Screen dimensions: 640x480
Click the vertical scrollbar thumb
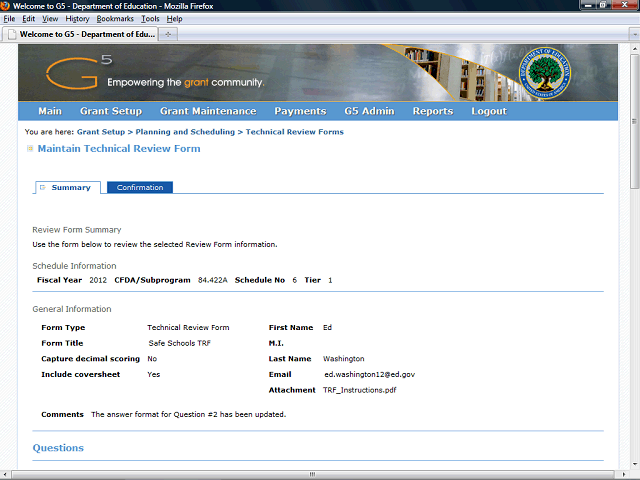click(635, 121)
